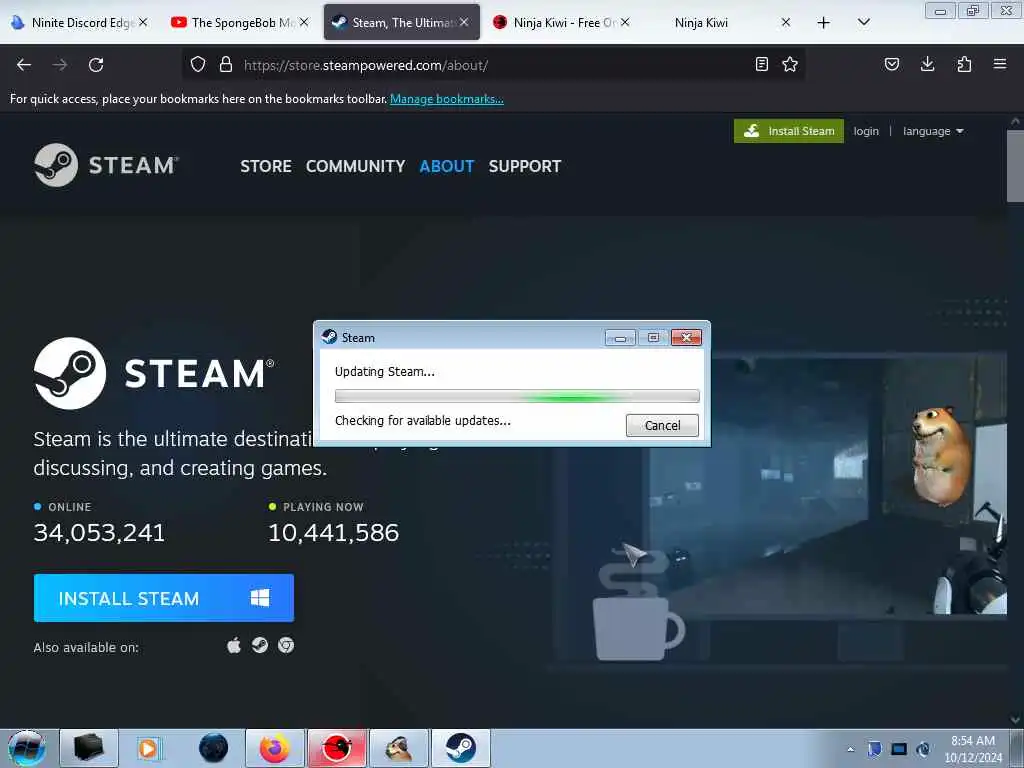Open the Save to Pocket icon
This screenshot has width=1024, height=768.
pos(891,64)
